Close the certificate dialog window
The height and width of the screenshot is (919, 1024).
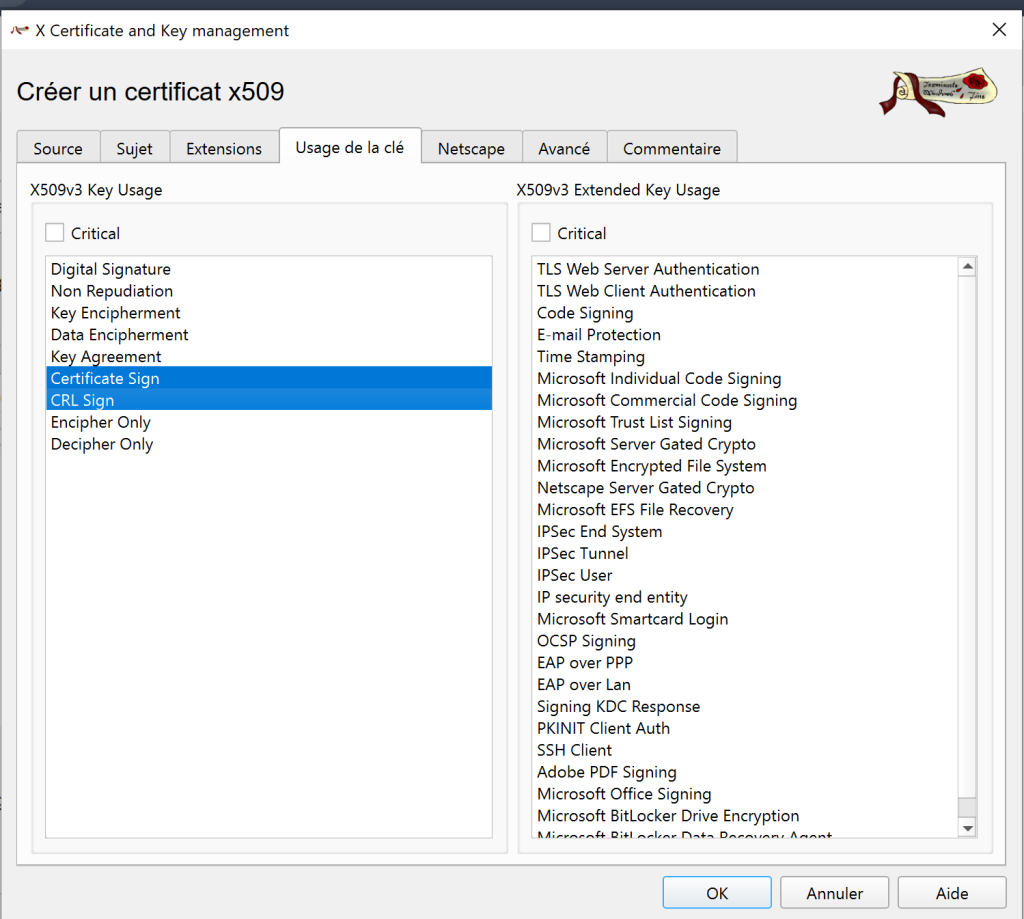point(998,30)
